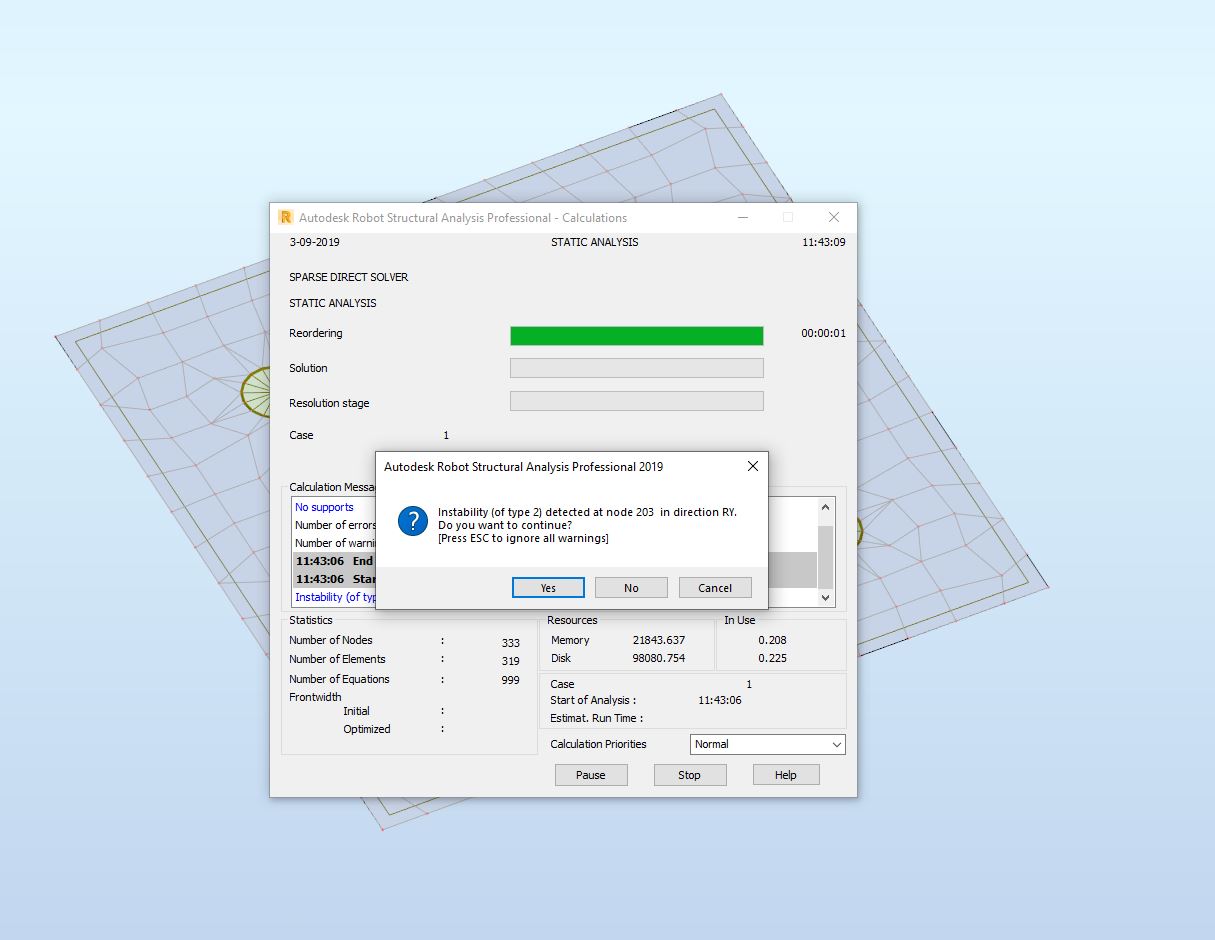Image resolution: width=1215 pixels, height=940 pixels.
Task: Open Help from the Calculations window
Action: pos(786,774)
